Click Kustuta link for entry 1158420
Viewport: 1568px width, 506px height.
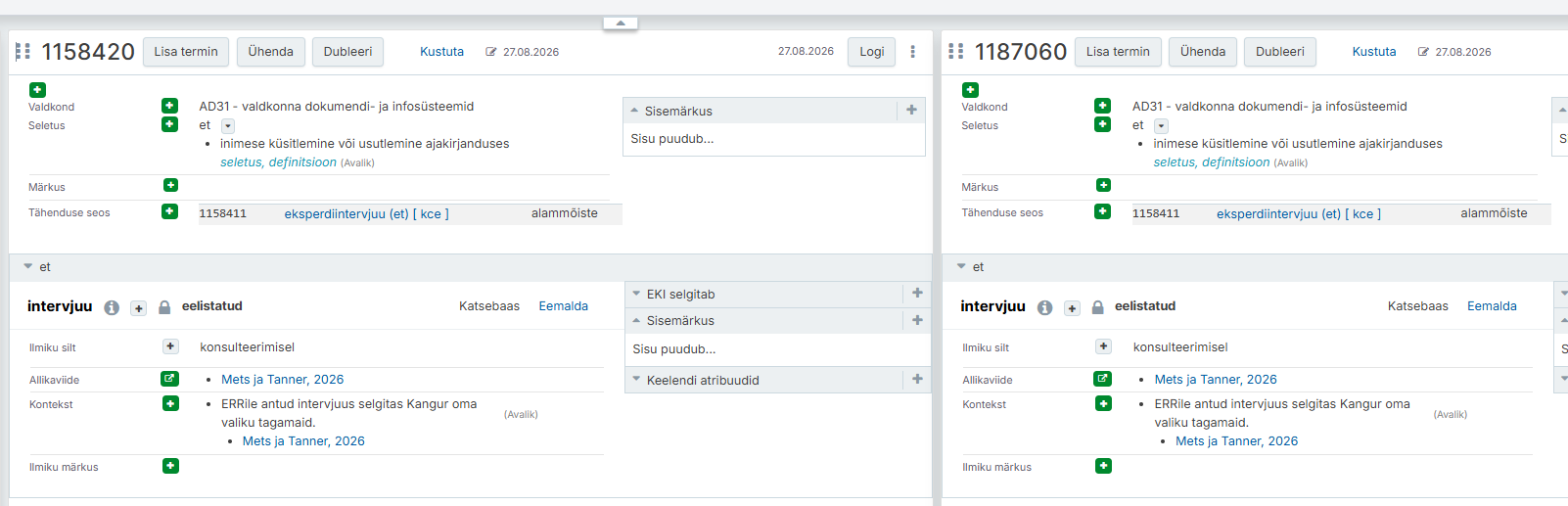[x=441, y=52]
